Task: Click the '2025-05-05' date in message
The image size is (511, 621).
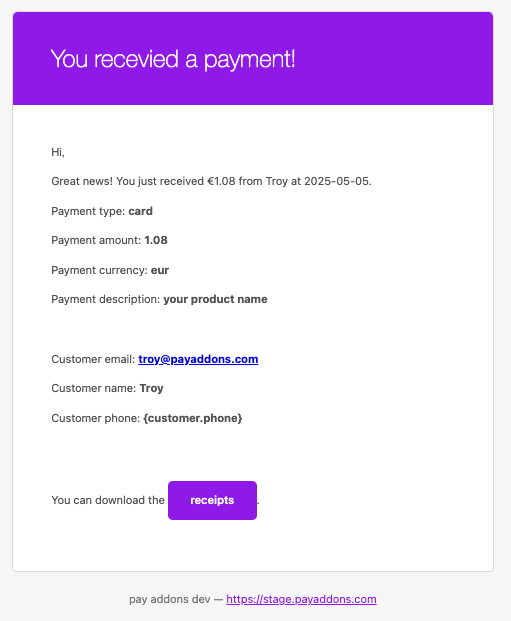Action: click(336, 181)
